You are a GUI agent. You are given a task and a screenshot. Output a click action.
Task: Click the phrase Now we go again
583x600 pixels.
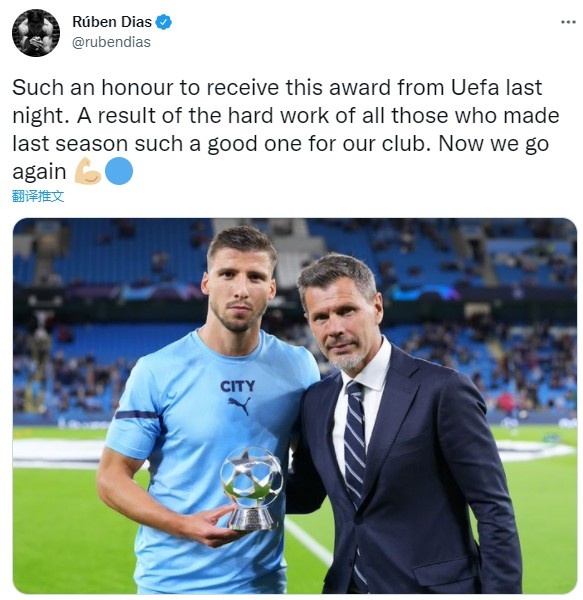[493, 144]
